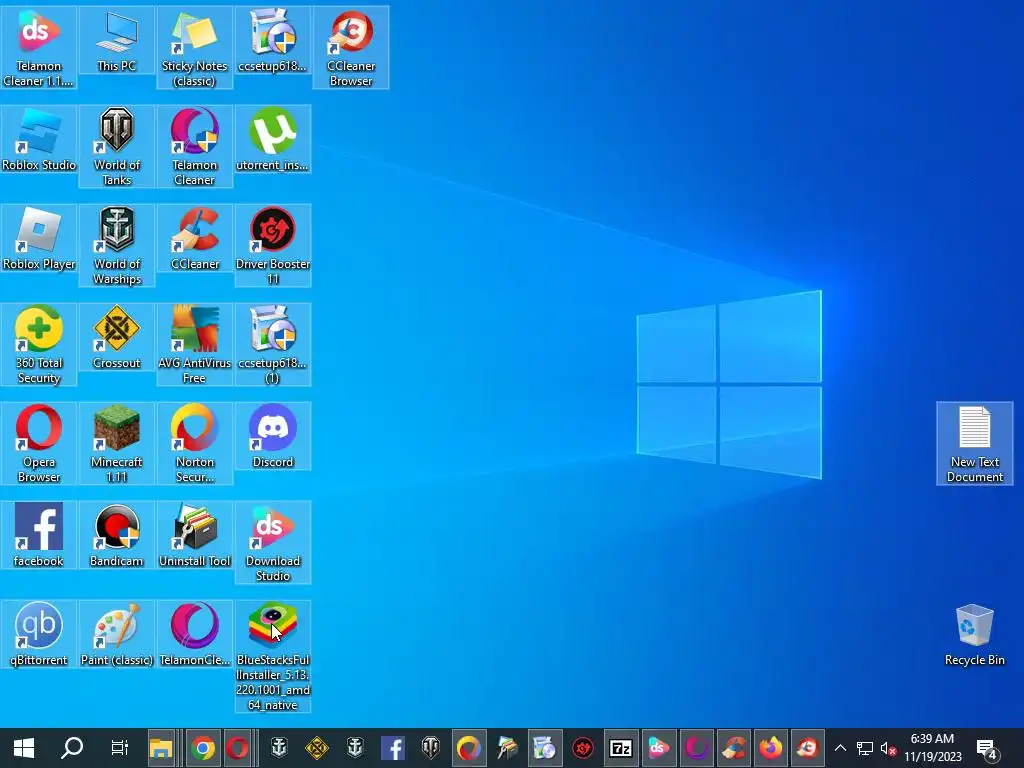
Task: Select the This PC desktop icon
Action: click(116, 40)
